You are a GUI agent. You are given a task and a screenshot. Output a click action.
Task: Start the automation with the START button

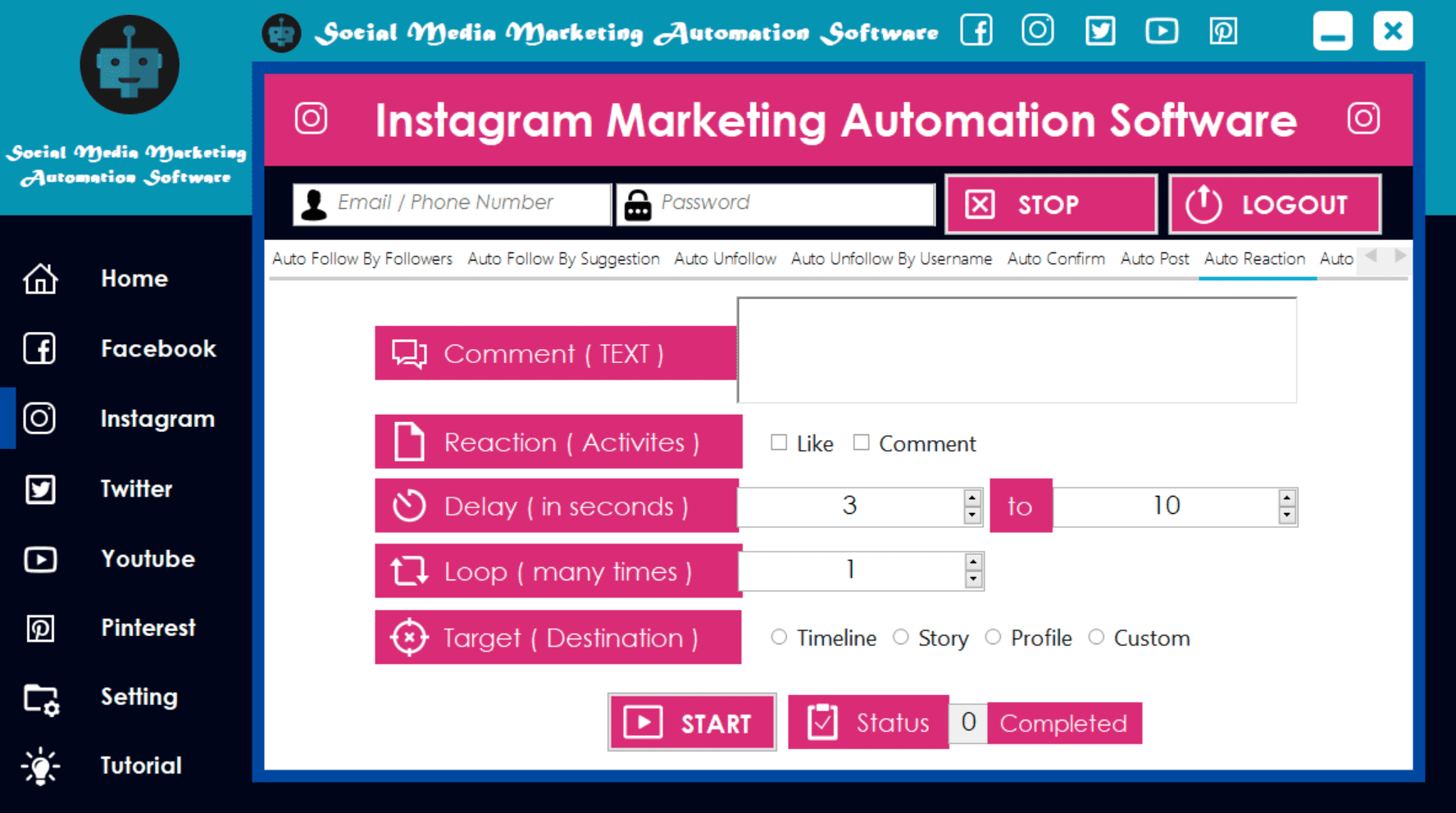pyautogui.click(x=692, y=722)
